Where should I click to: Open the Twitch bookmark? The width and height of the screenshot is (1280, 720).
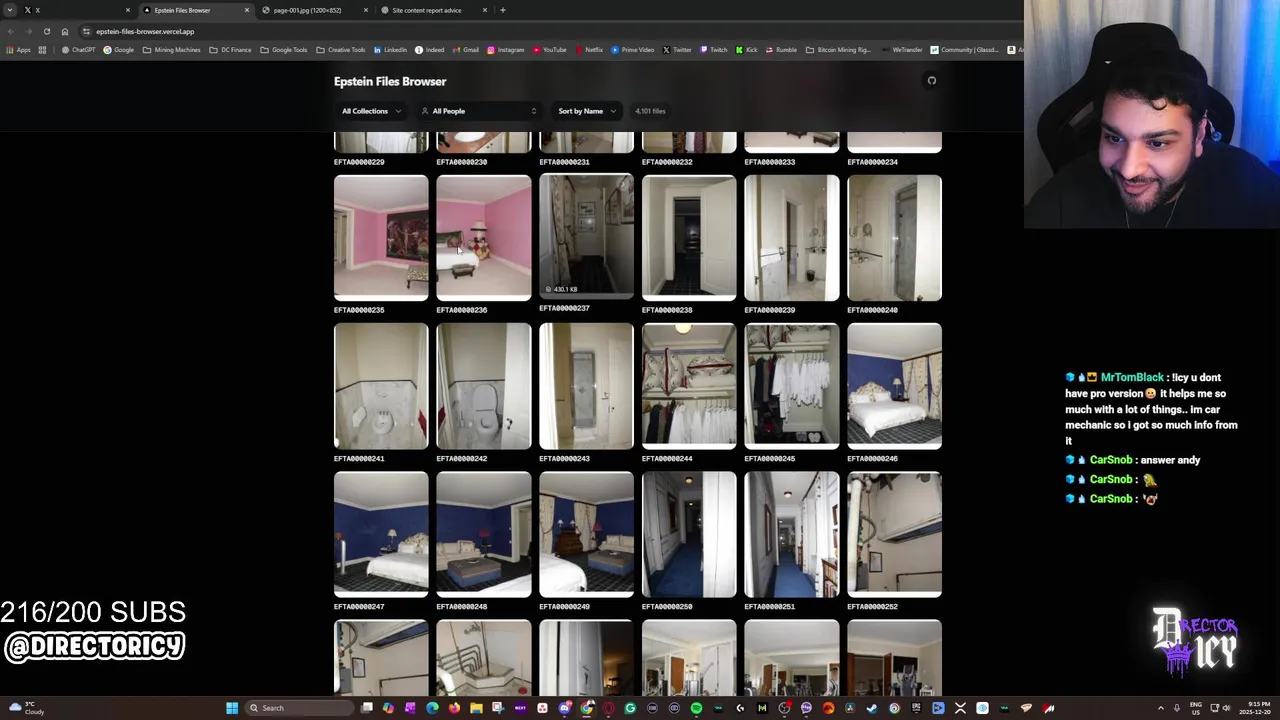click(x=714, y=50)
